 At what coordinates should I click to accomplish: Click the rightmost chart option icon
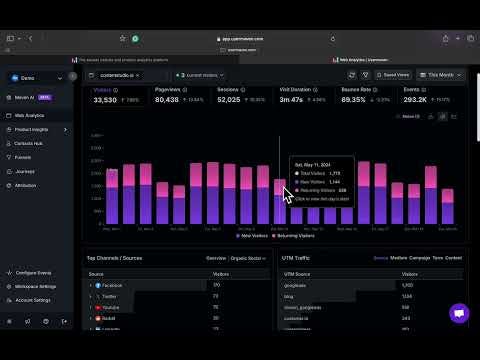[x=454, y=117]
